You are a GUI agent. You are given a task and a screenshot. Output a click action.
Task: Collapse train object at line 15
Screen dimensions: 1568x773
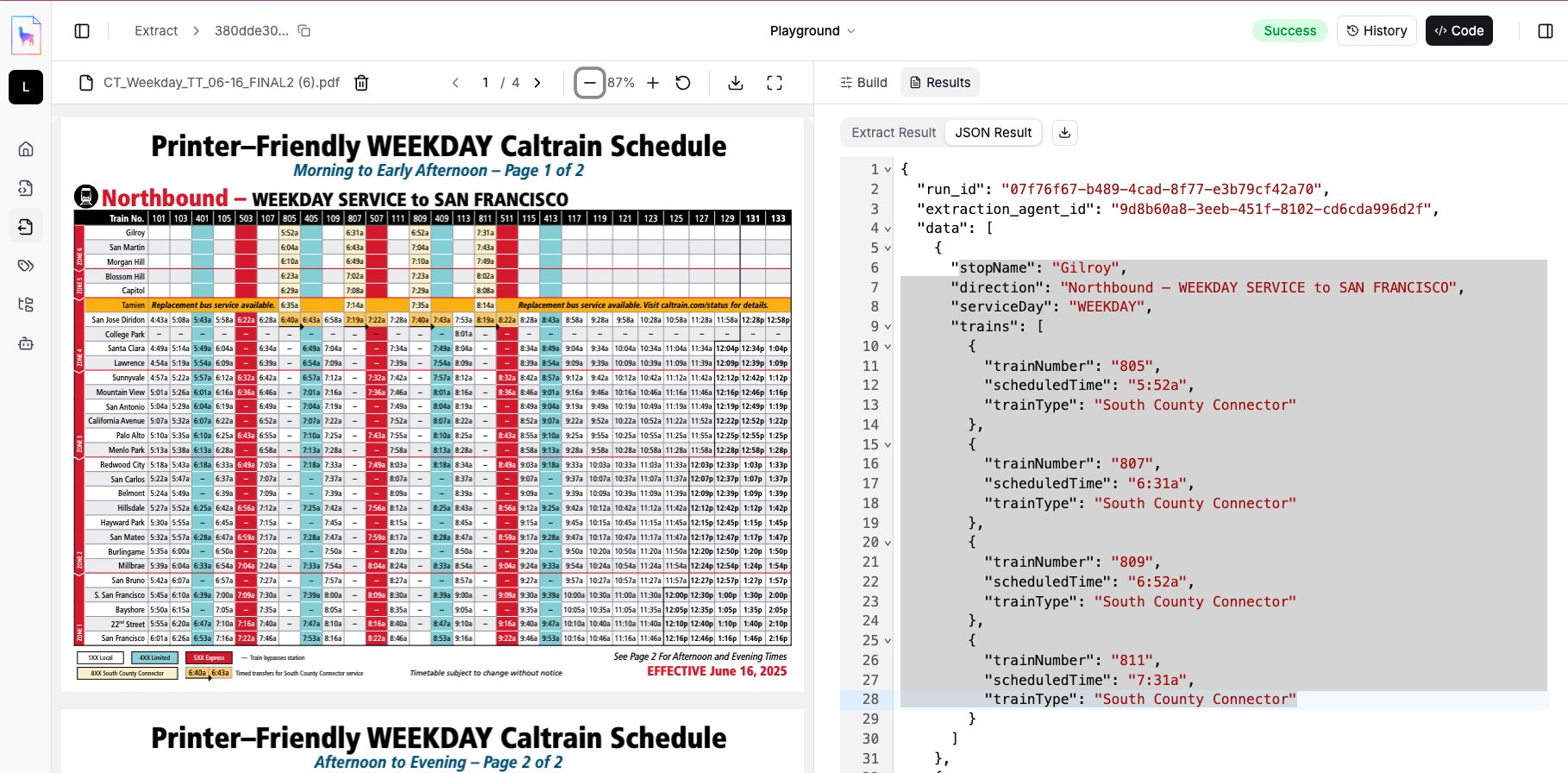coord(887,445)
